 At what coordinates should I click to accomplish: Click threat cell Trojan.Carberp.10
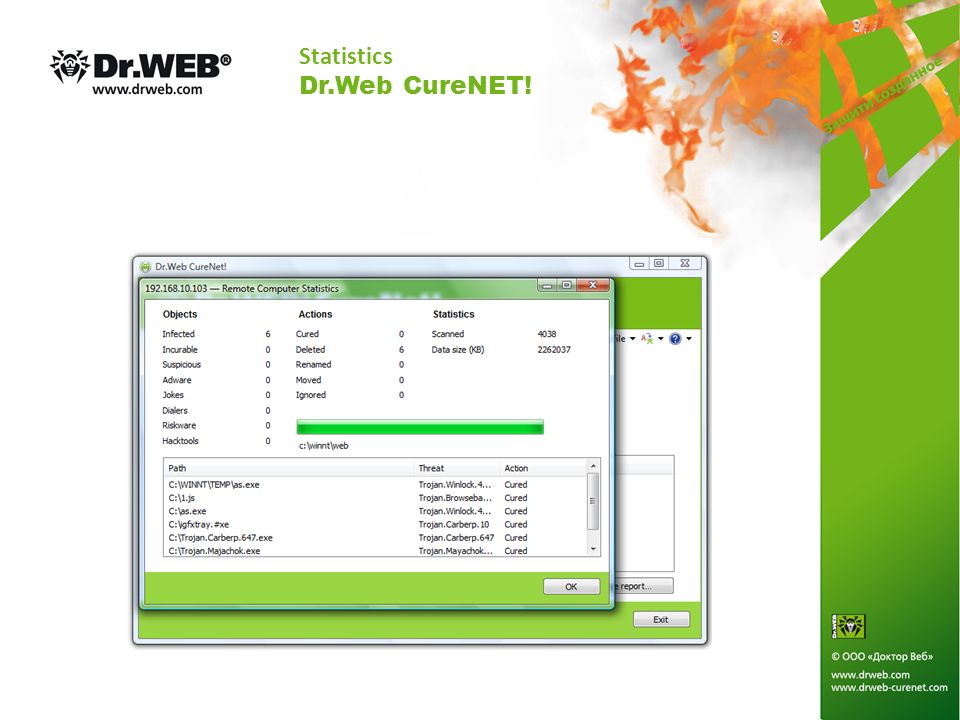click(454, 525)
